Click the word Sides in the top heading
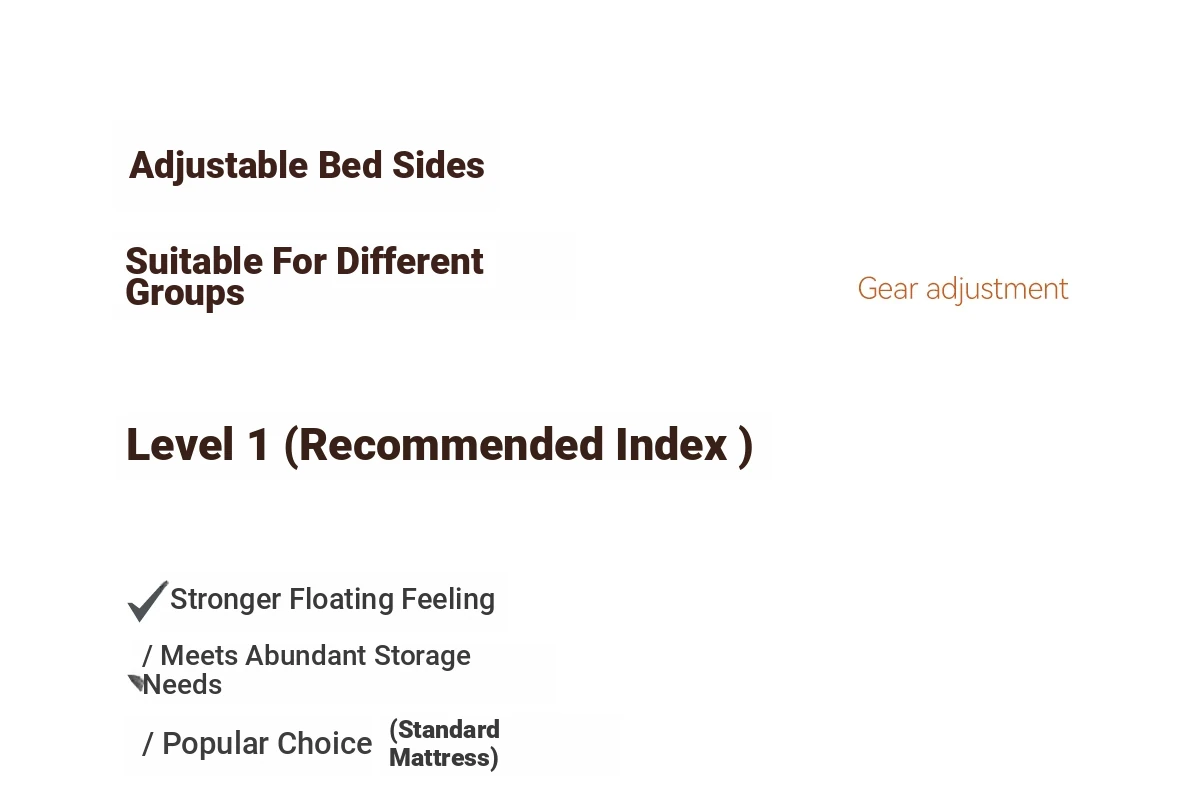The width and height of the screenshot is (1200, 800). (x=438, y=165)
